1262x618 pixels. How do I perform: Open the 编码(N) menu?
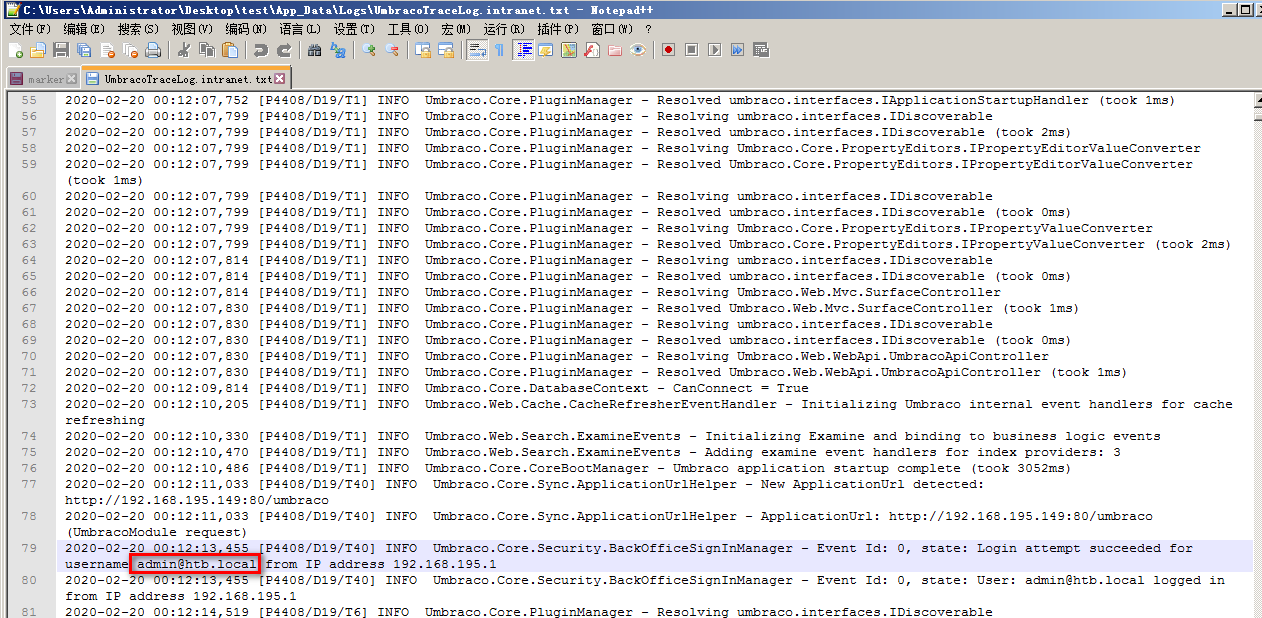tap(246, 29)
